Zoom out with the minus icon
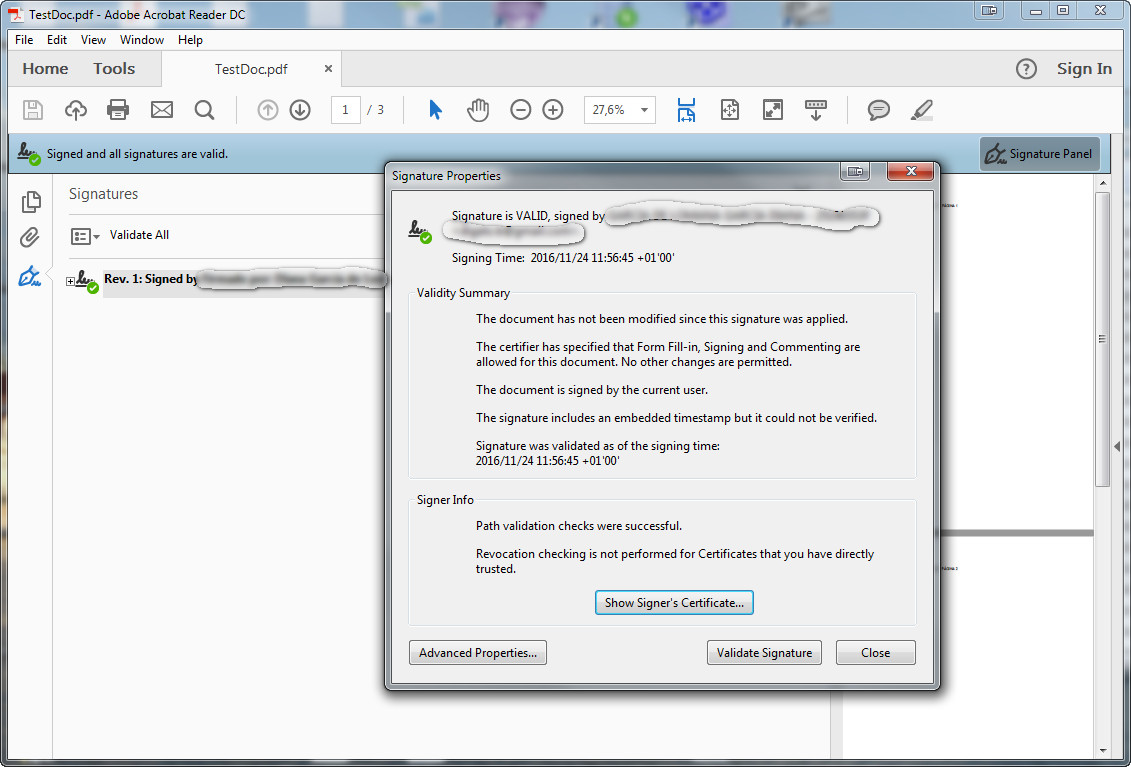The width and height of the screenshot is (1131, 767). point(520,110)
